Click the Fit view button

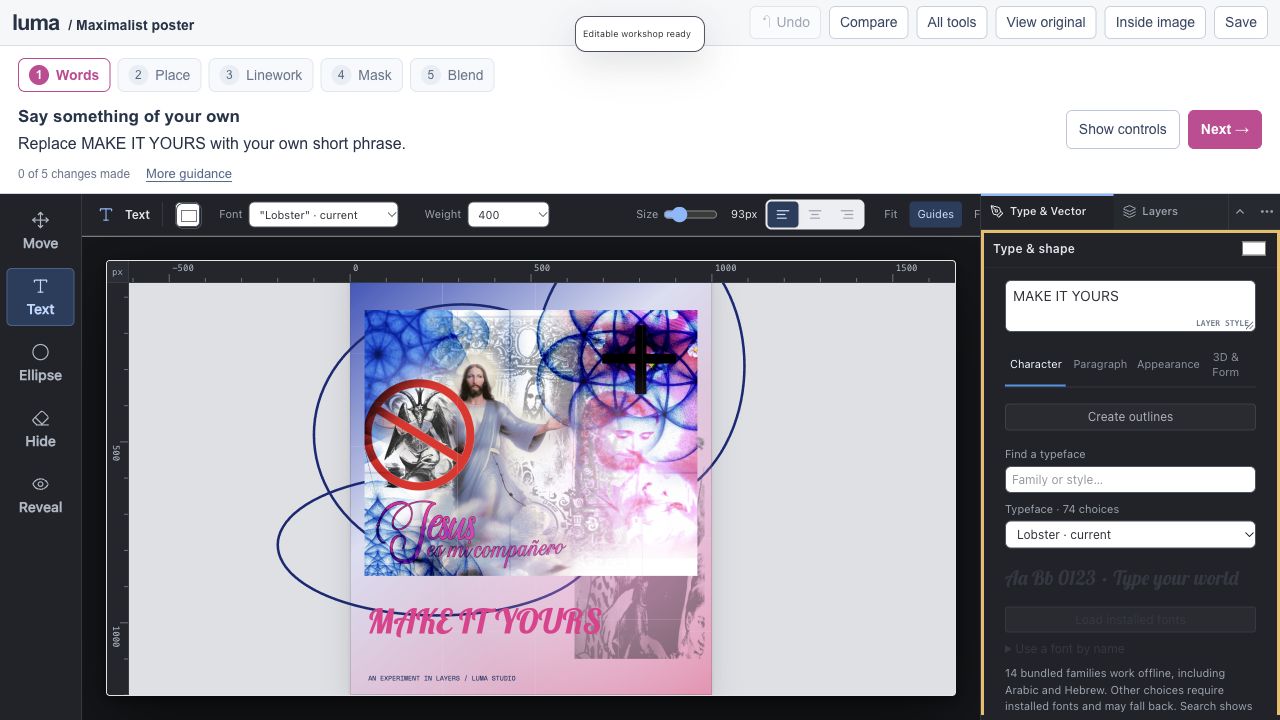[890, 214]
